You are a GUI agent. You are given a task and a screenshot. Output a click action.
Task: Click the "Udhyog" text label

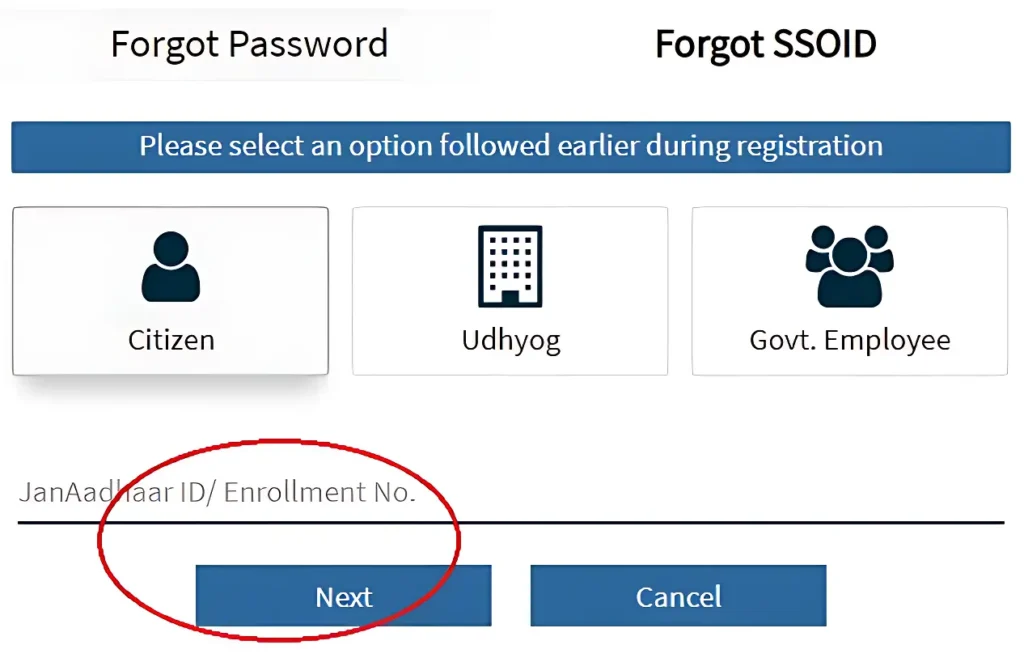[x=510, y=340]
